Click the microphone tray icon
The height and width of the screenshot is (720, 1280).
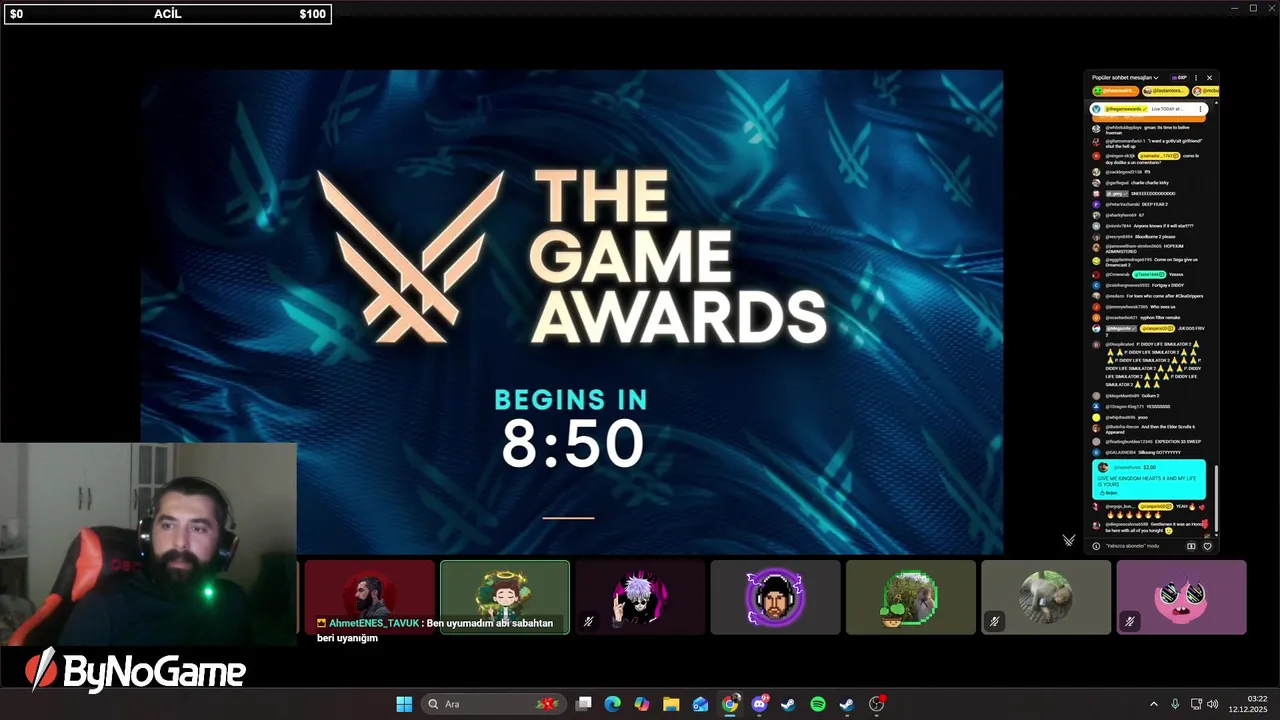tap(1175, 704)
